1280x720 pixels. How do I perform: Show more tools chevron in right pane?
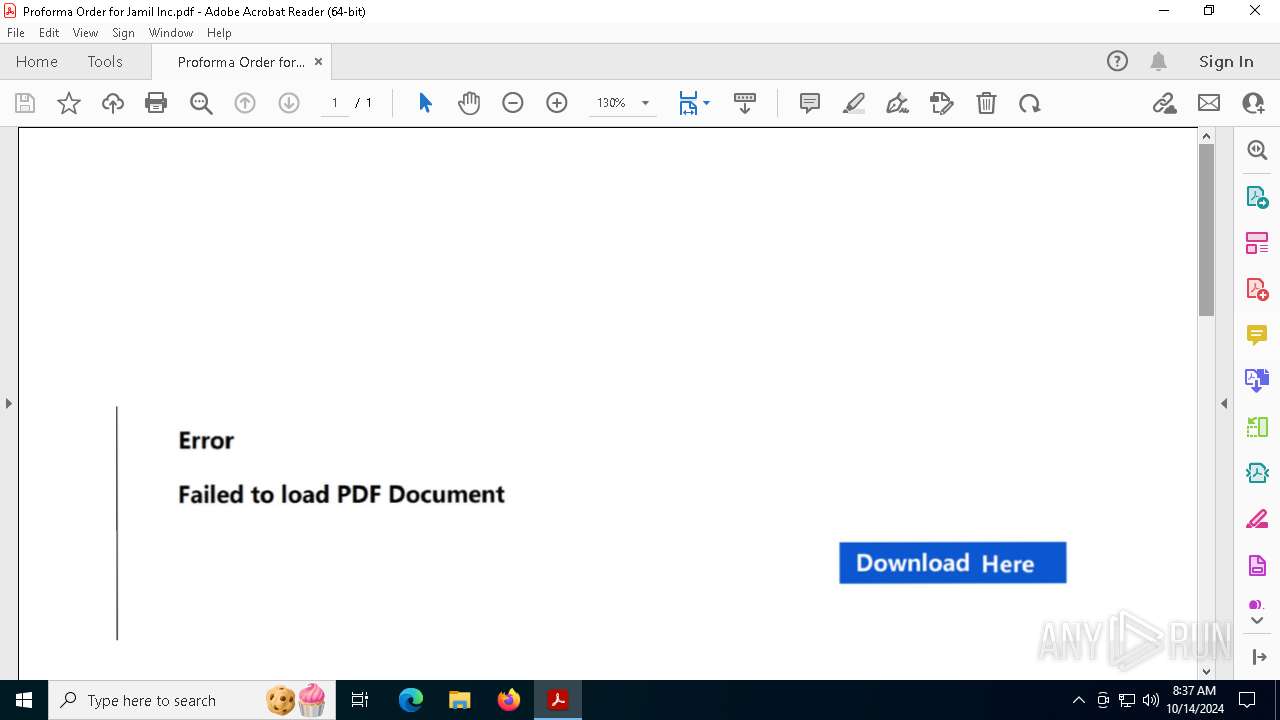1257,621
